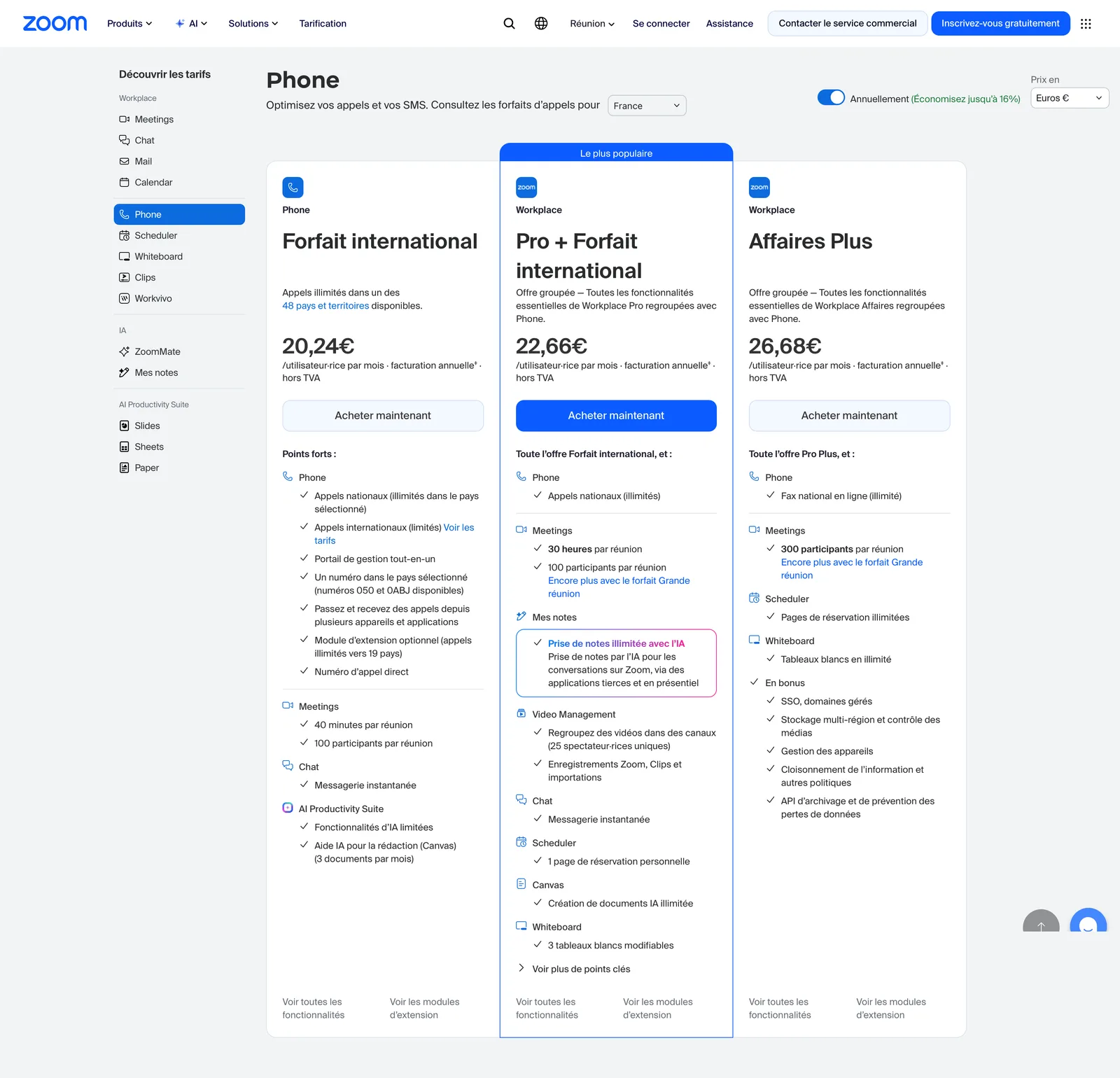Go to the Tarification page
The width and height of the screenshot is (1120, 1078).
(x=323, y=24)
